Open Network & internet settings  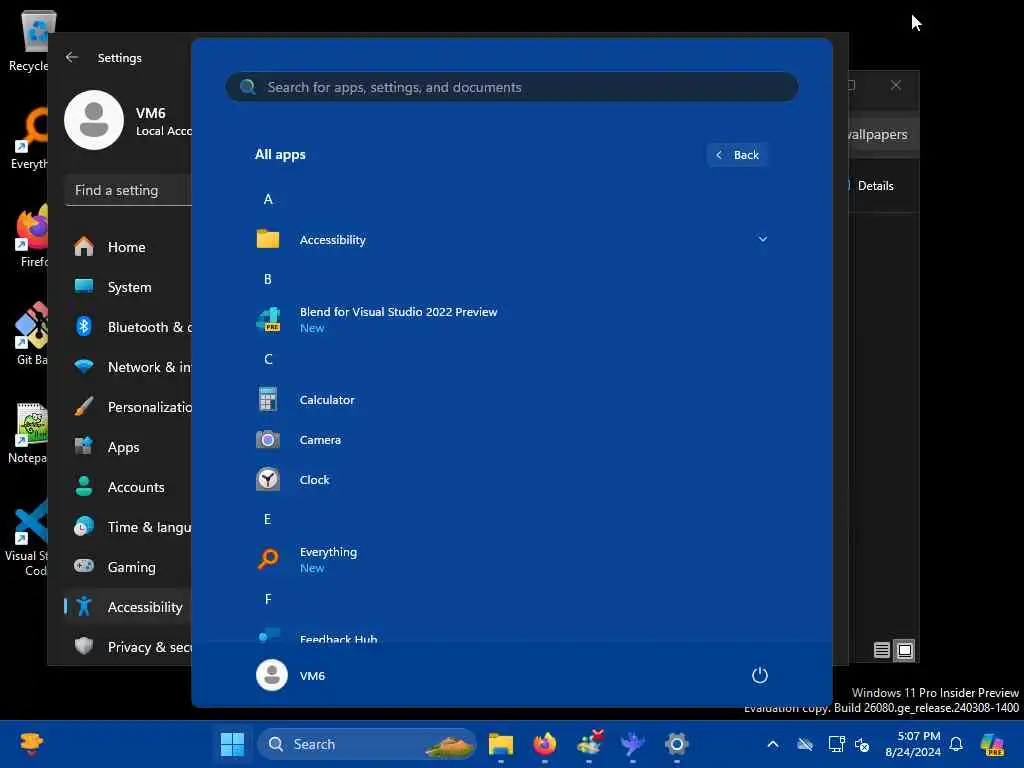pos(129,366)
